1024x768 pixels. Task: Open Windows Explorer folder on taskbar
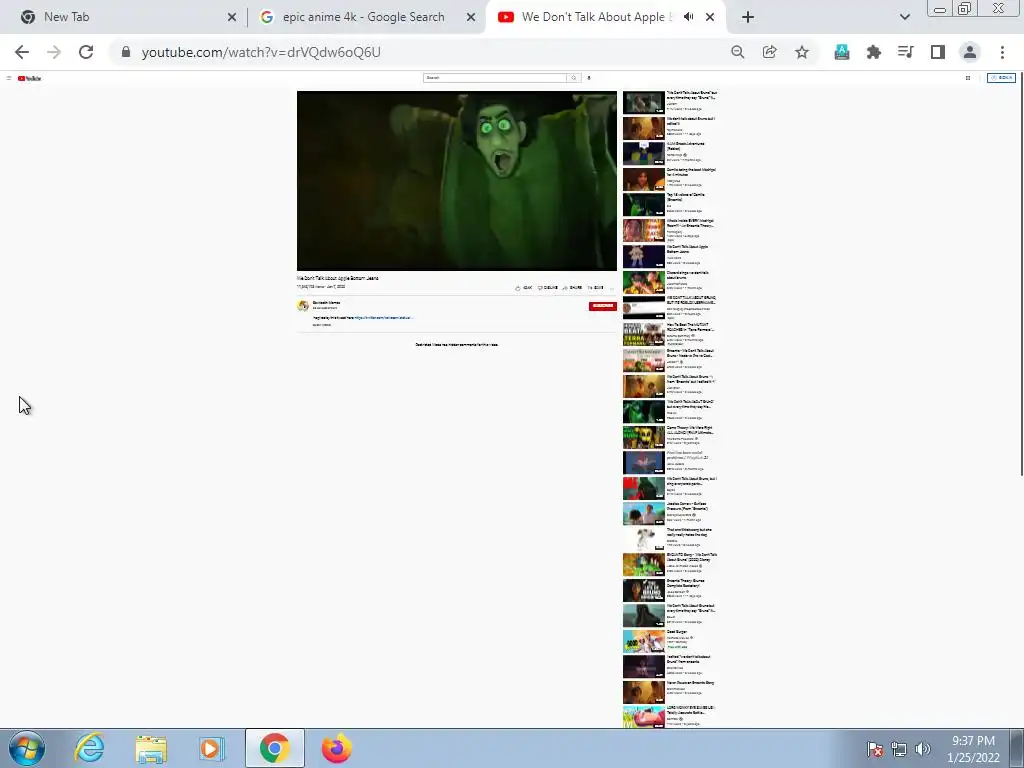(x=151, y=748)
